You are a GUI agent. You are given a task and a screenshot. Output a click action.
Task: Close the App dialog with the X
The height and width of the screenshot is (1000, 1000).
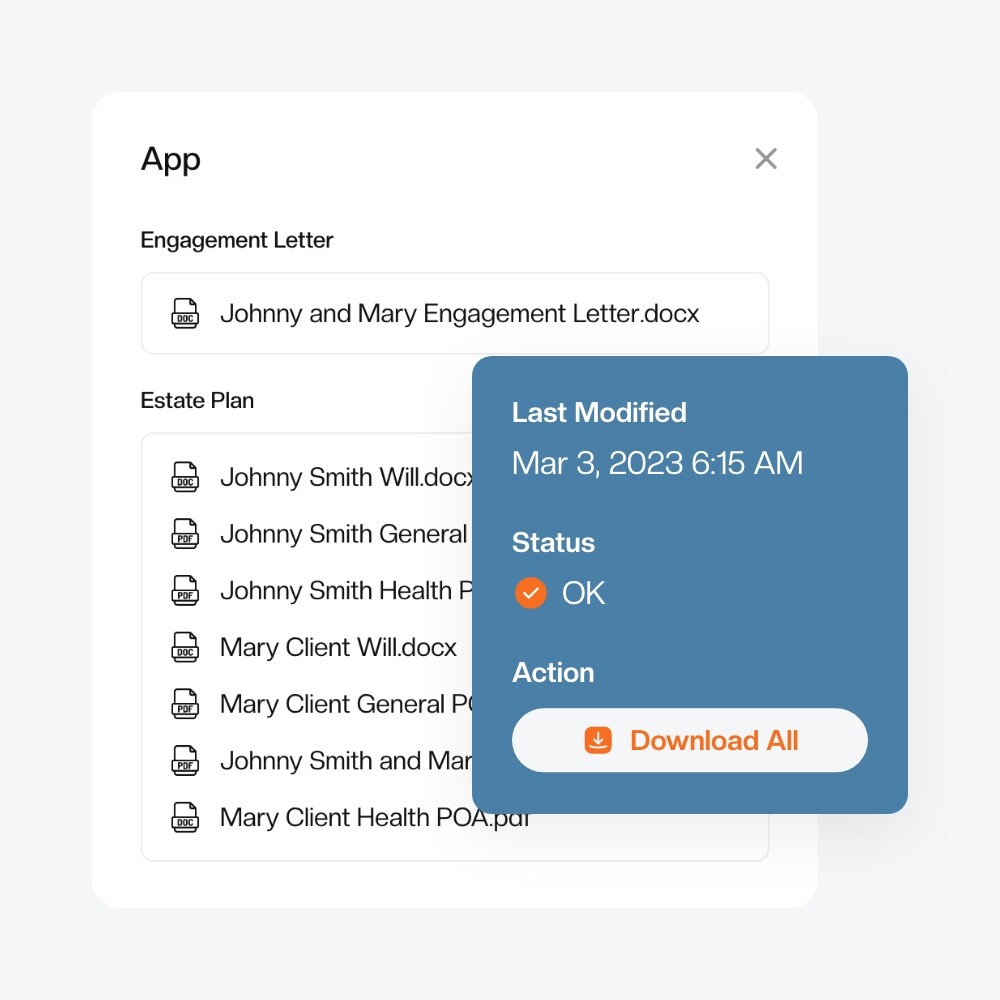point(766,159)
